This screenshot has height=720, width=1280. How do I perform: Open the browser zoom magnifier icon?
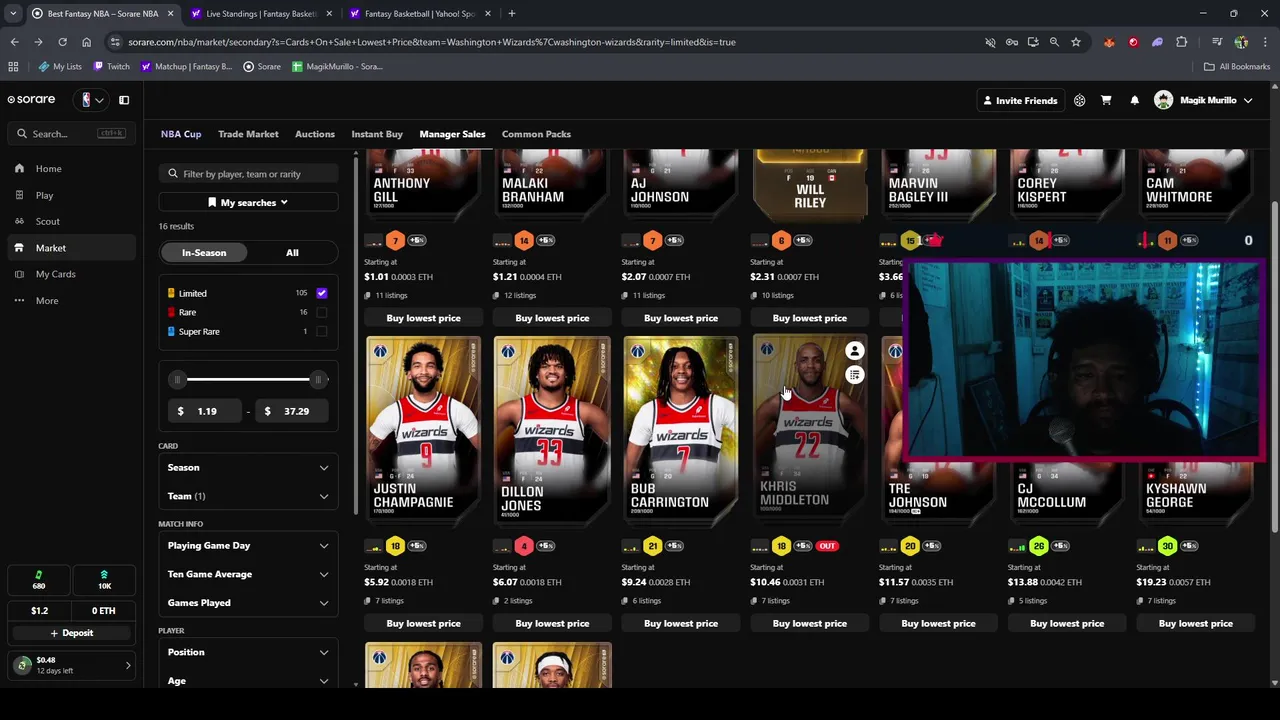tap(1054, 42)
